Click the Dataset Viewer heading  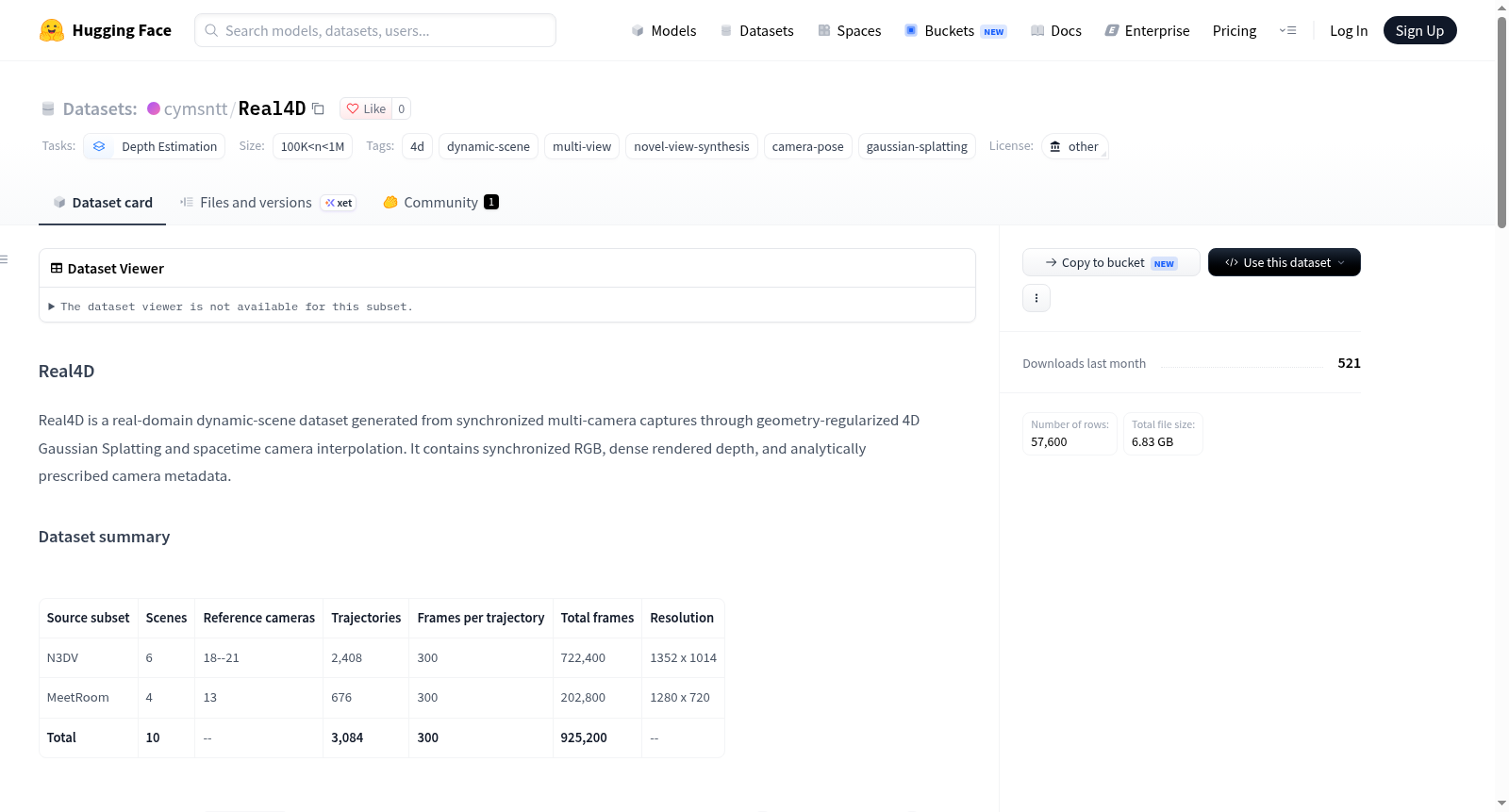(x=116, y=269)
